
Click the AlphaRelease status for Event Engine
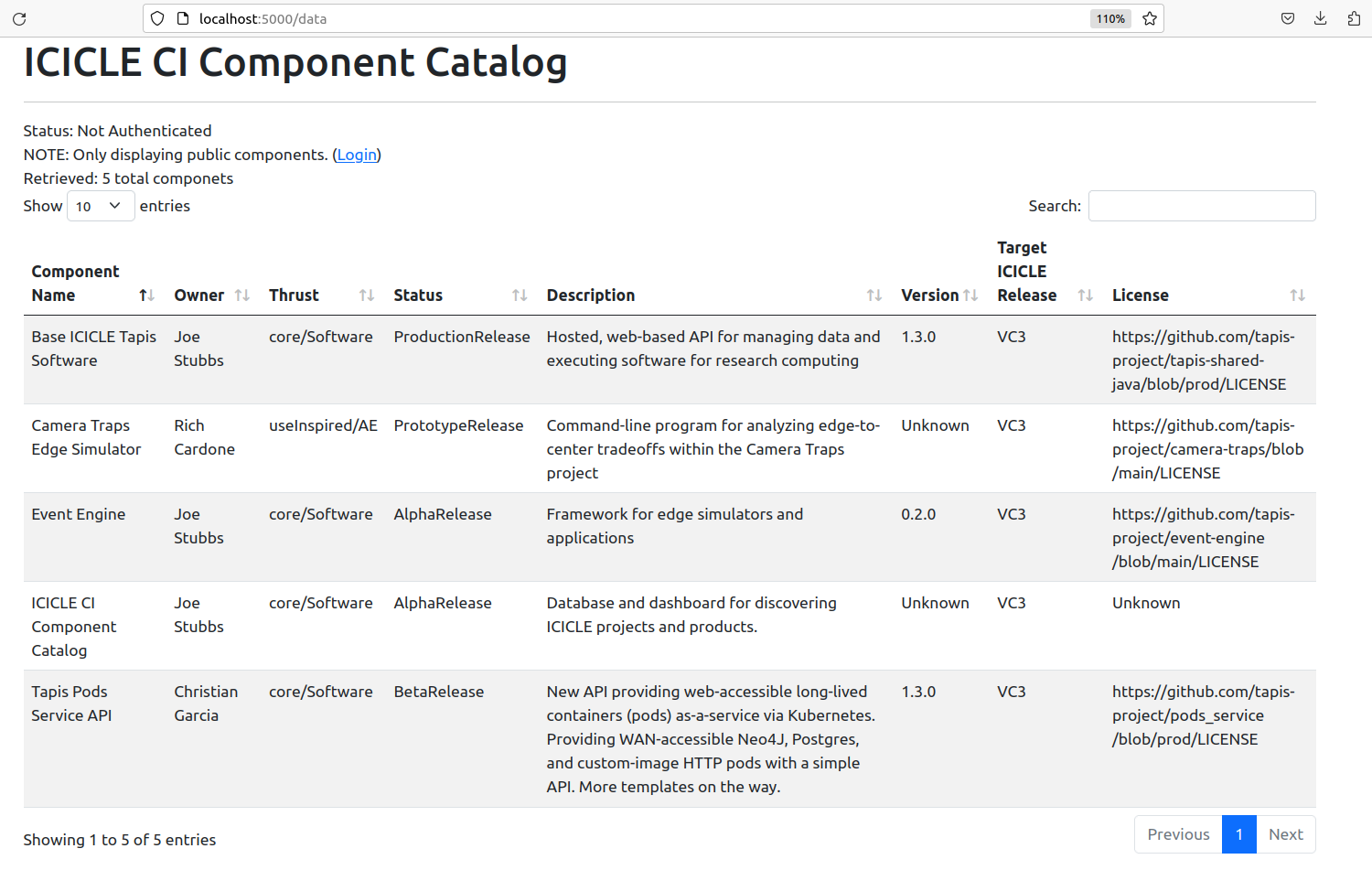pos(443,514)
